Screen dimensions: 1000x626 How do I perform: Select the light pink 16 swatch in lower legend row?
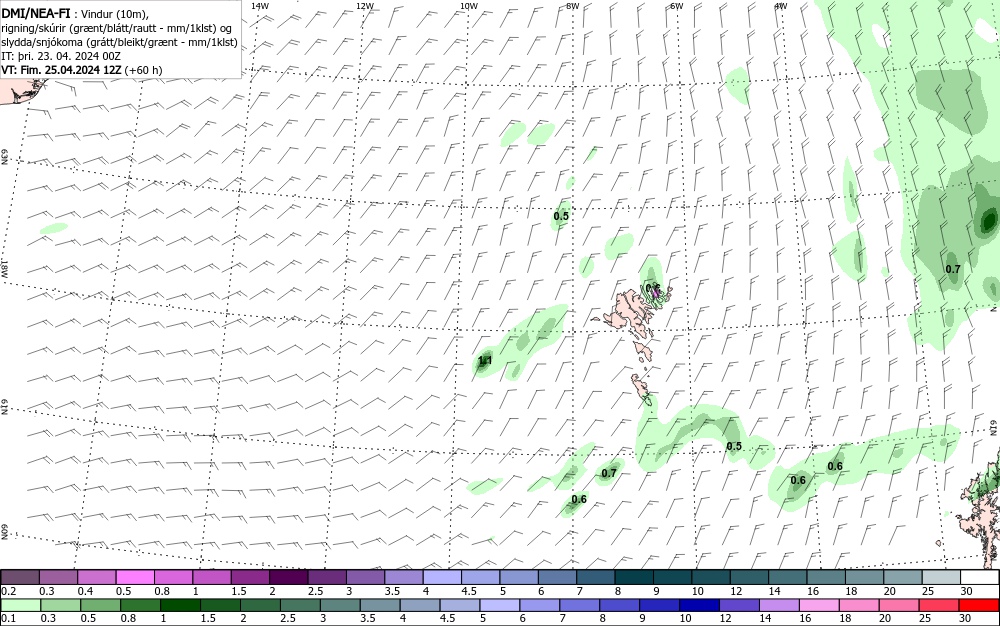[819, 605]
